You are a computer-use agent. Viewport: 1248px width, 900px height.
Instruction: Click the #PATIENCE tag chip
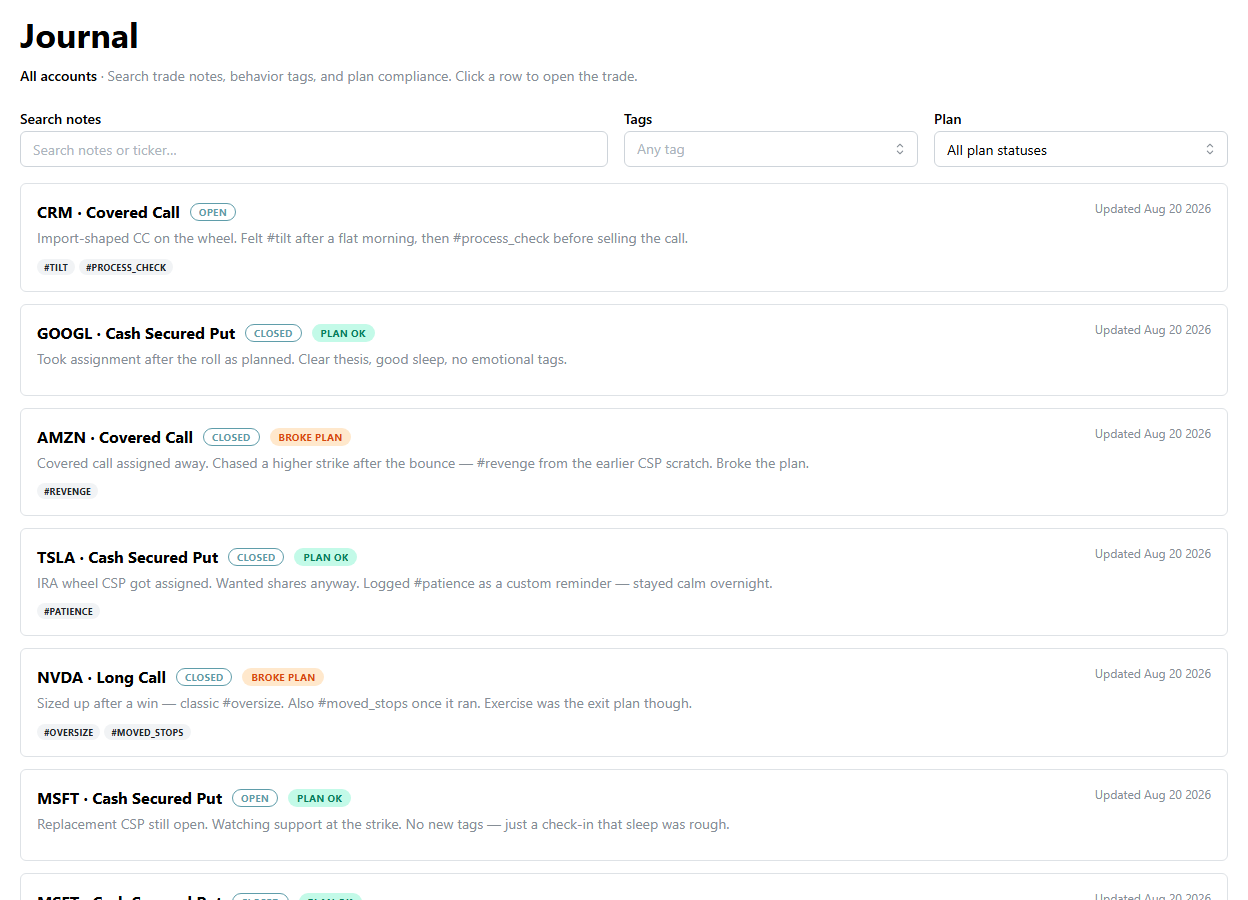[68, 612]
